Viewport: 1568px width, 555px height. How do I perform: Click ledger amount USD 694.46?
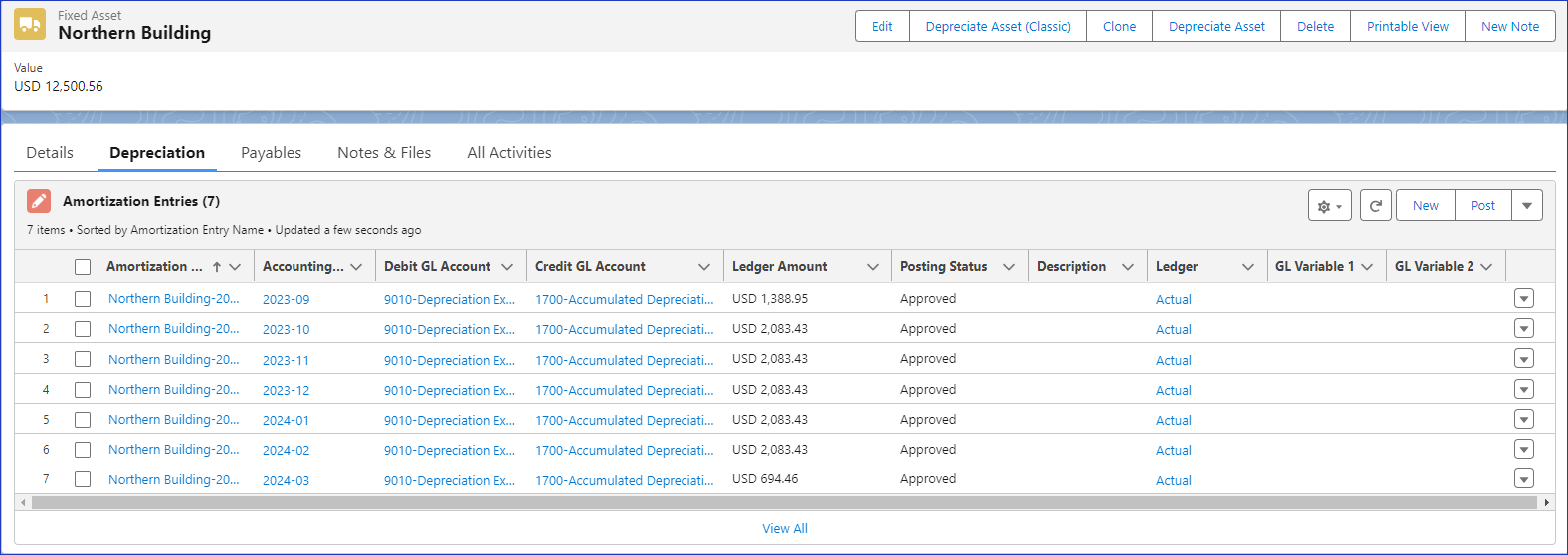pyautogui.click(x=765, y=479)
